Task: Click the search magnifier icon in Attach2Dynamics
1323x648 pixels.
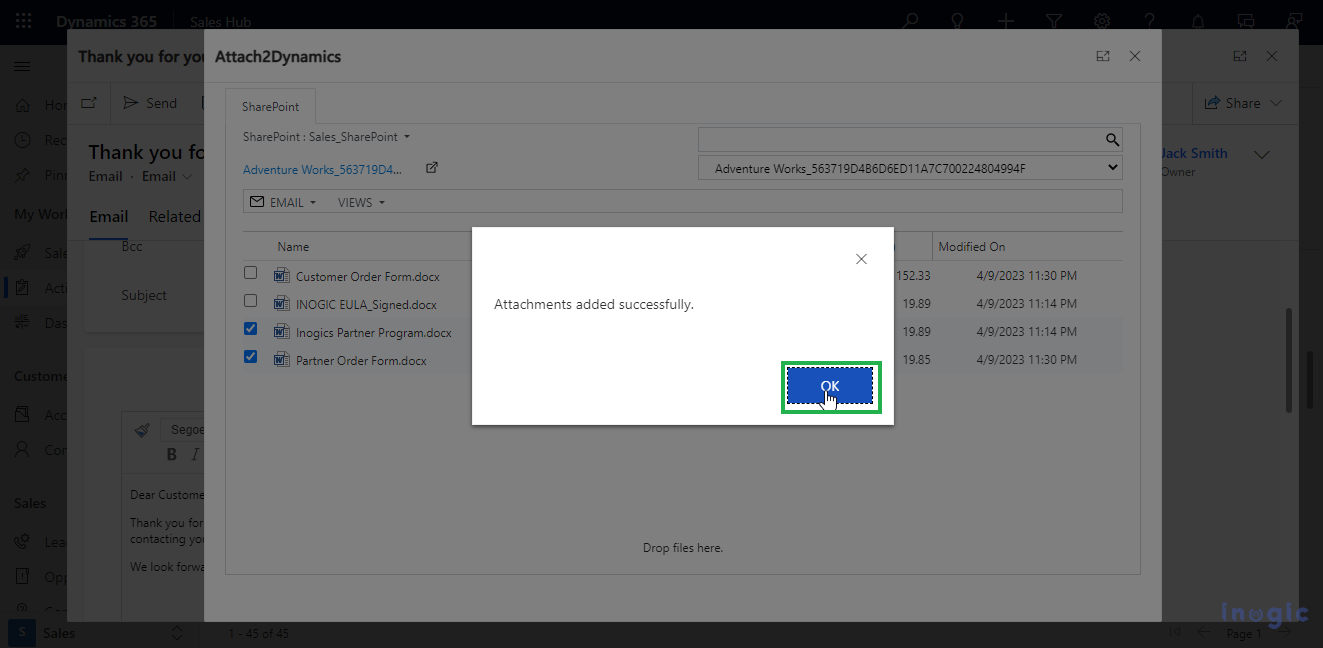Action: [x=1111, y=140]
